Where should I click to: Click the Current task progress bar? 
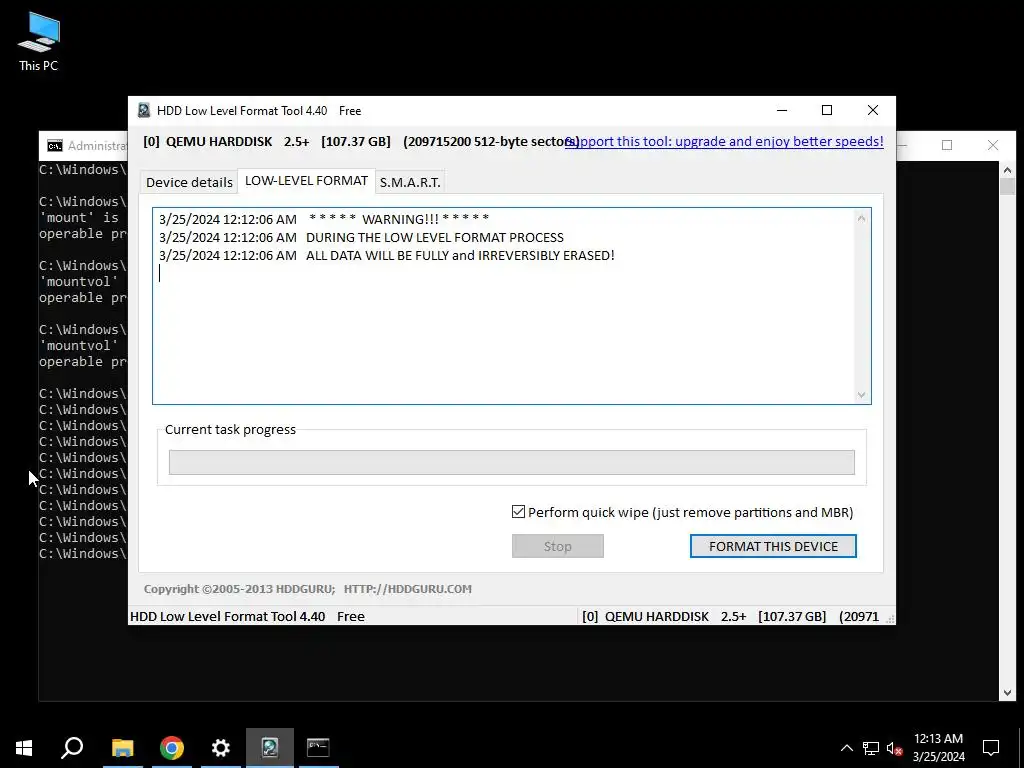pos(511,462)
